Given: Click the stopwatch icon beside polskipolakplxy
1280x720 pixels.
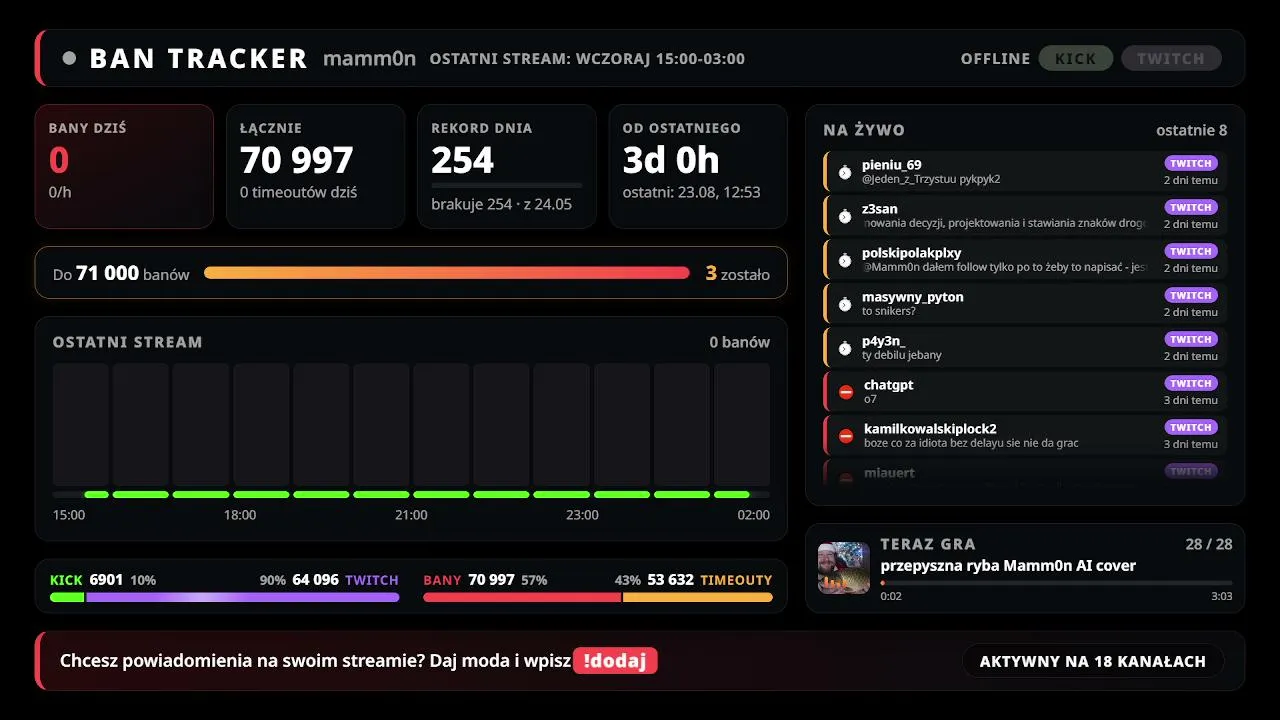Looking at the screenshot, I should [x=845, y=260].
